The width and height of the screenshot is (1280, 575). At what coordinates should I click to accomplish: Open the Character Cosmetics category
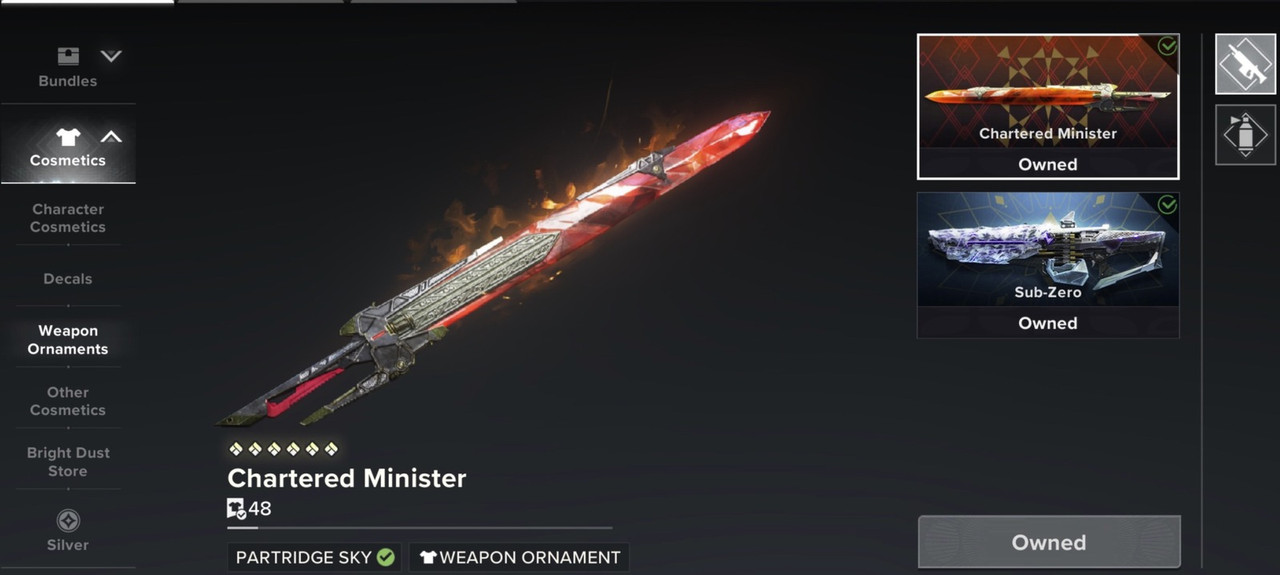click(x=68, y=218)
